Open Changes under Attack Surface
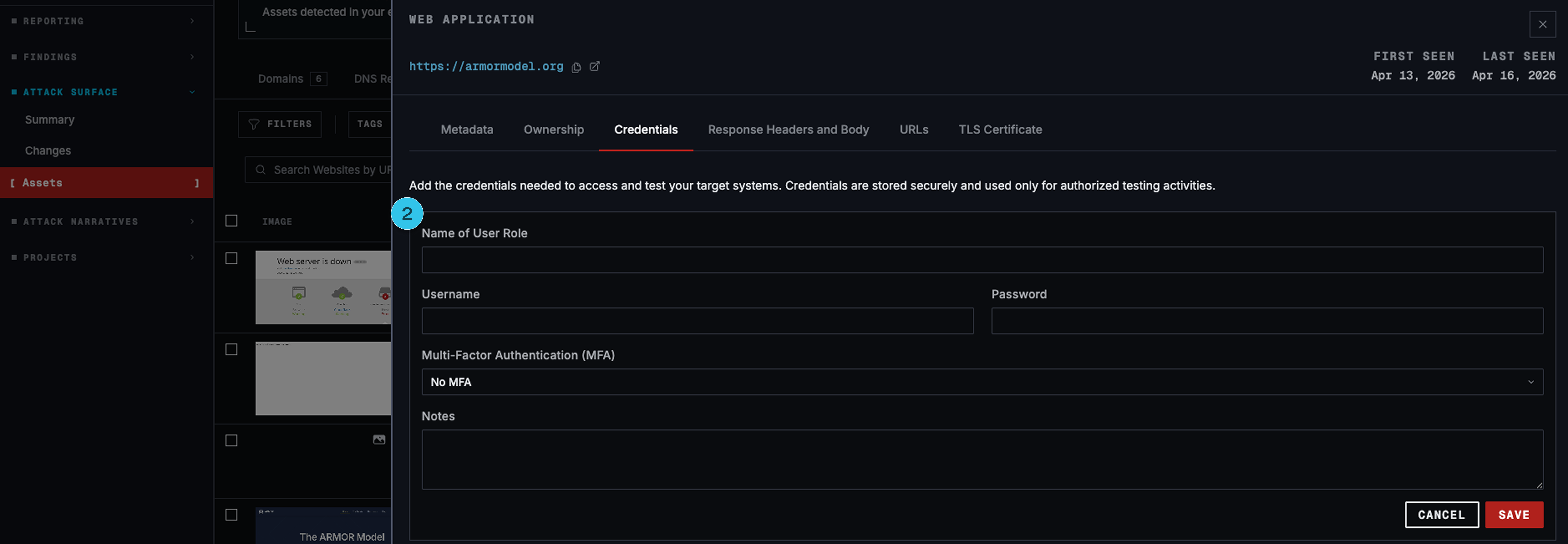1568x544 pixels. click(x=48, y=151)
